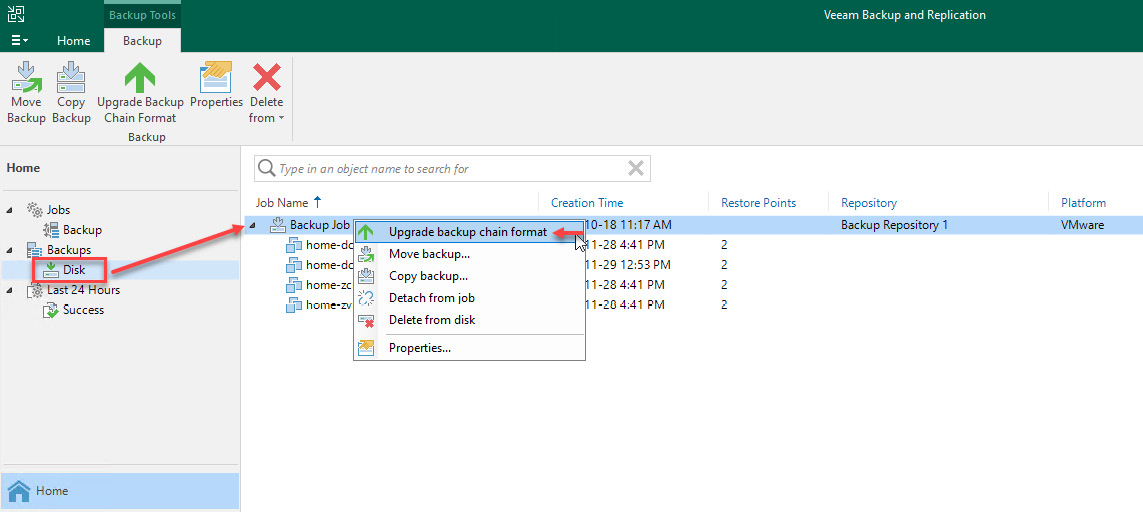Viewport: 1143px width, 512px height.
Task: Choose Move backup... from context menu
Action: pos(469,254)
